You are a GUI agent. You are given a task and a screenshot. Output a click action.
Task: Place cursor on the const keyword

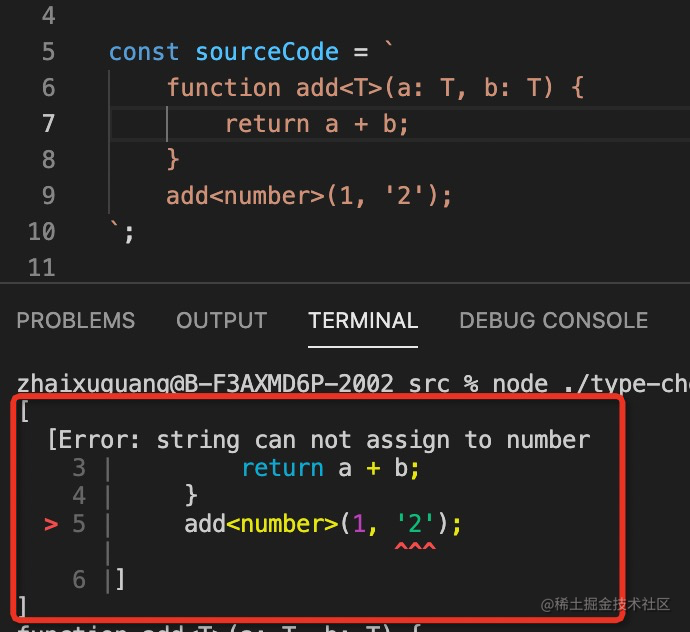click(x=144, y=52)
